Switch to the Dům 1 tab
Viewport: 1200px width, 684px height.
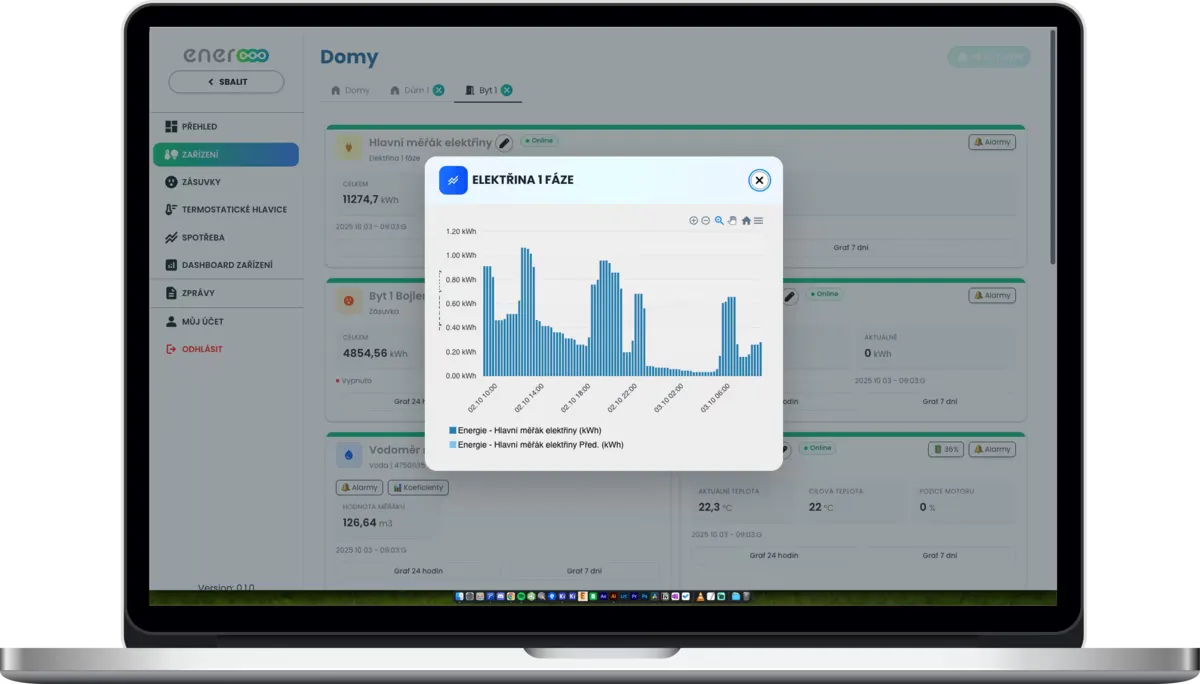[409, 90]
